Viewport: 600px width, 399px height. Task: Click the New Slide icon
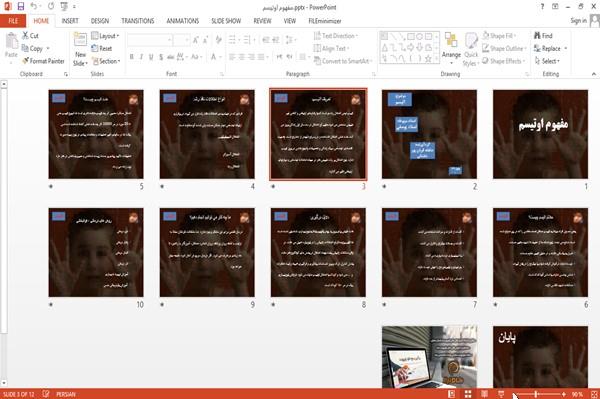tap(80, 42)
